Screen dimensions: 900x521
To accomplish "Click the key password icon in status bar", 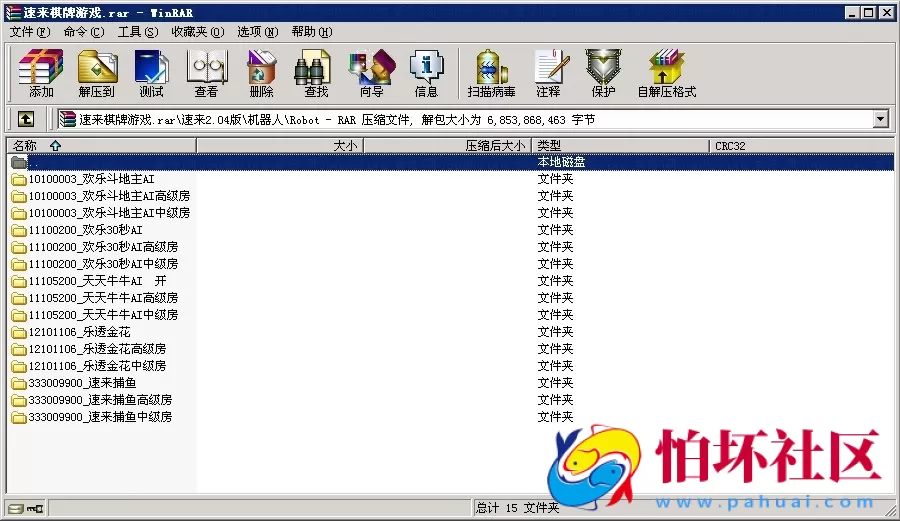I will click(35, 508).
